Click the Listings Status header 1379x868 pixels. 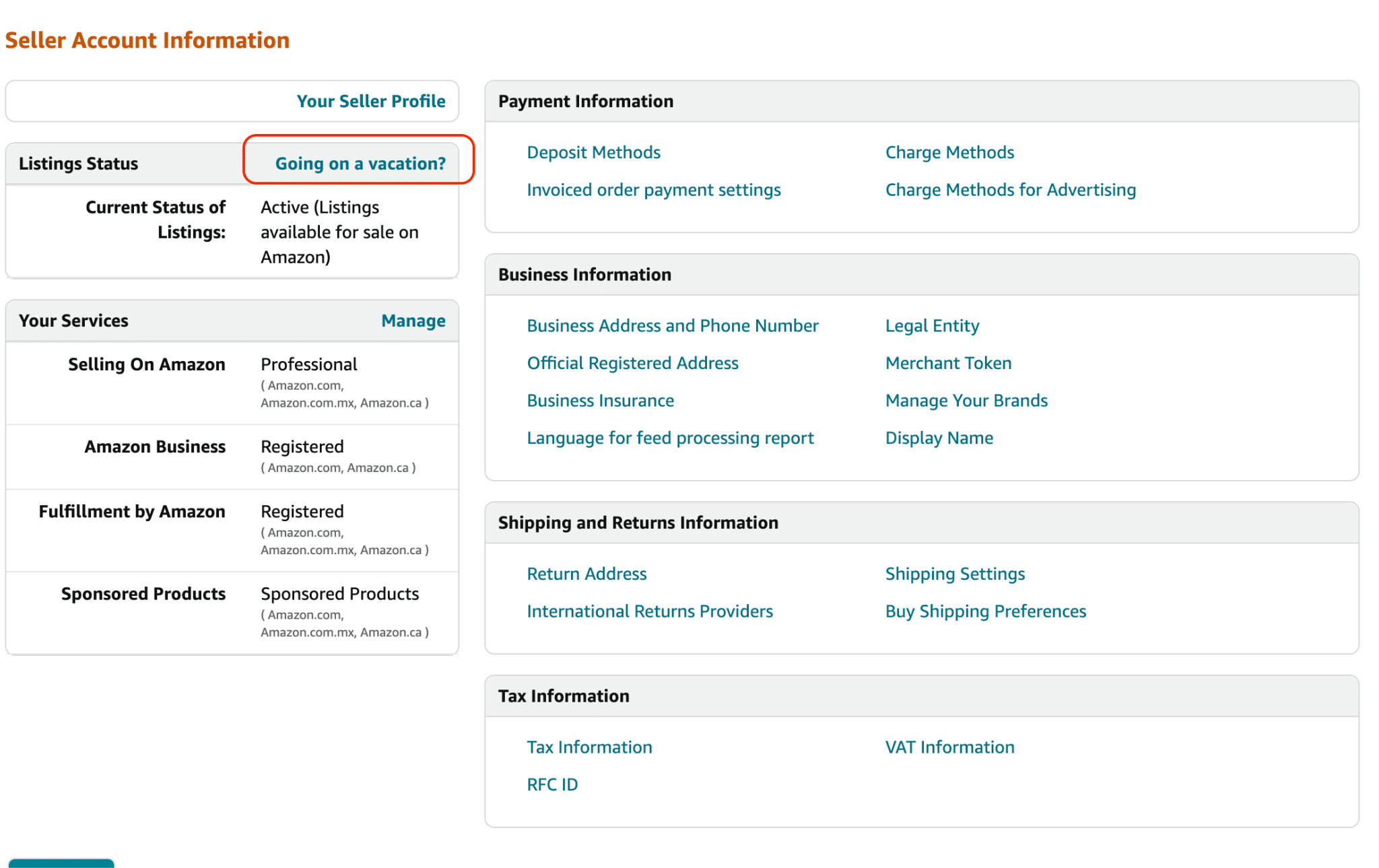78,164
